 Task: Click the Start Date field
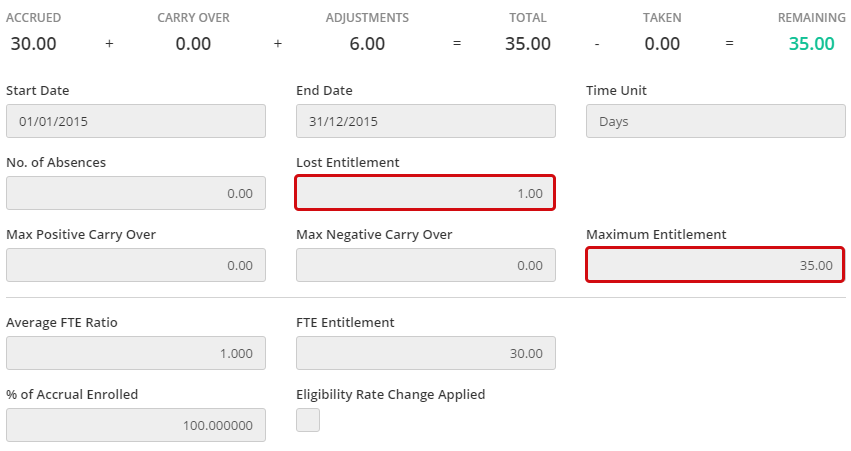point(136,121)
